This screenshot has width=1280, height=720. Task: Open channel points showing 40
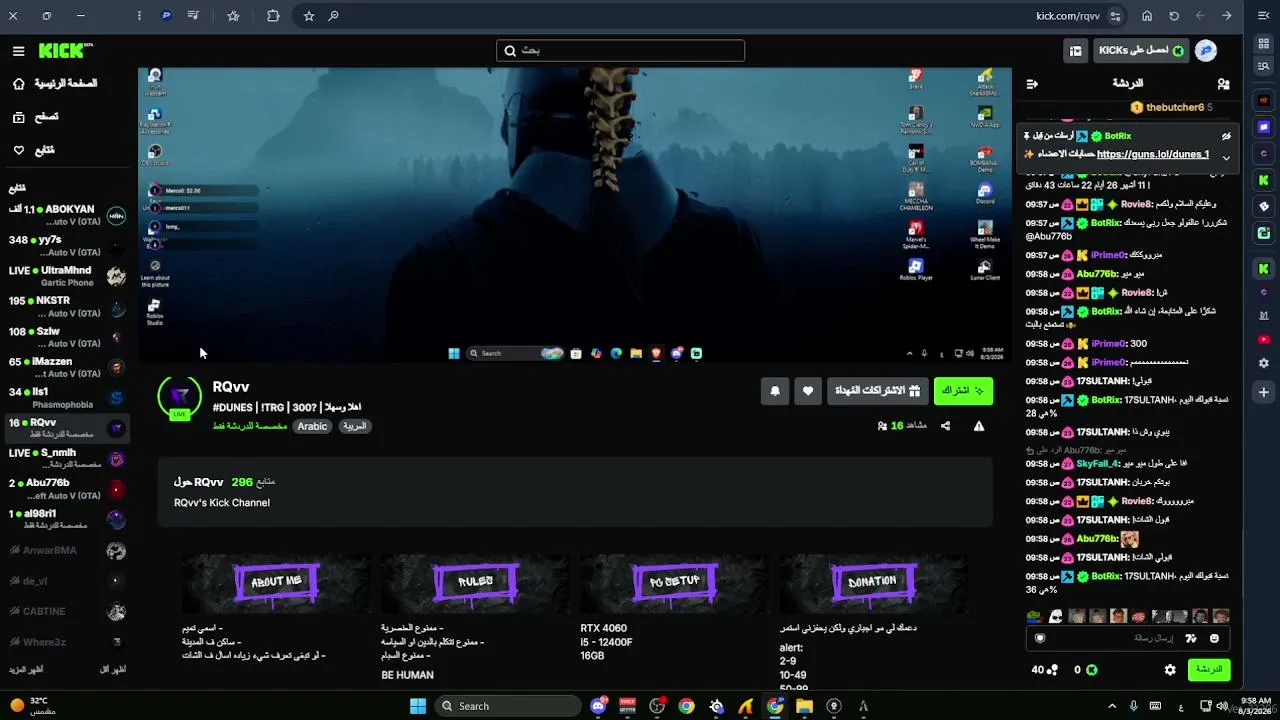[1044, 670]
